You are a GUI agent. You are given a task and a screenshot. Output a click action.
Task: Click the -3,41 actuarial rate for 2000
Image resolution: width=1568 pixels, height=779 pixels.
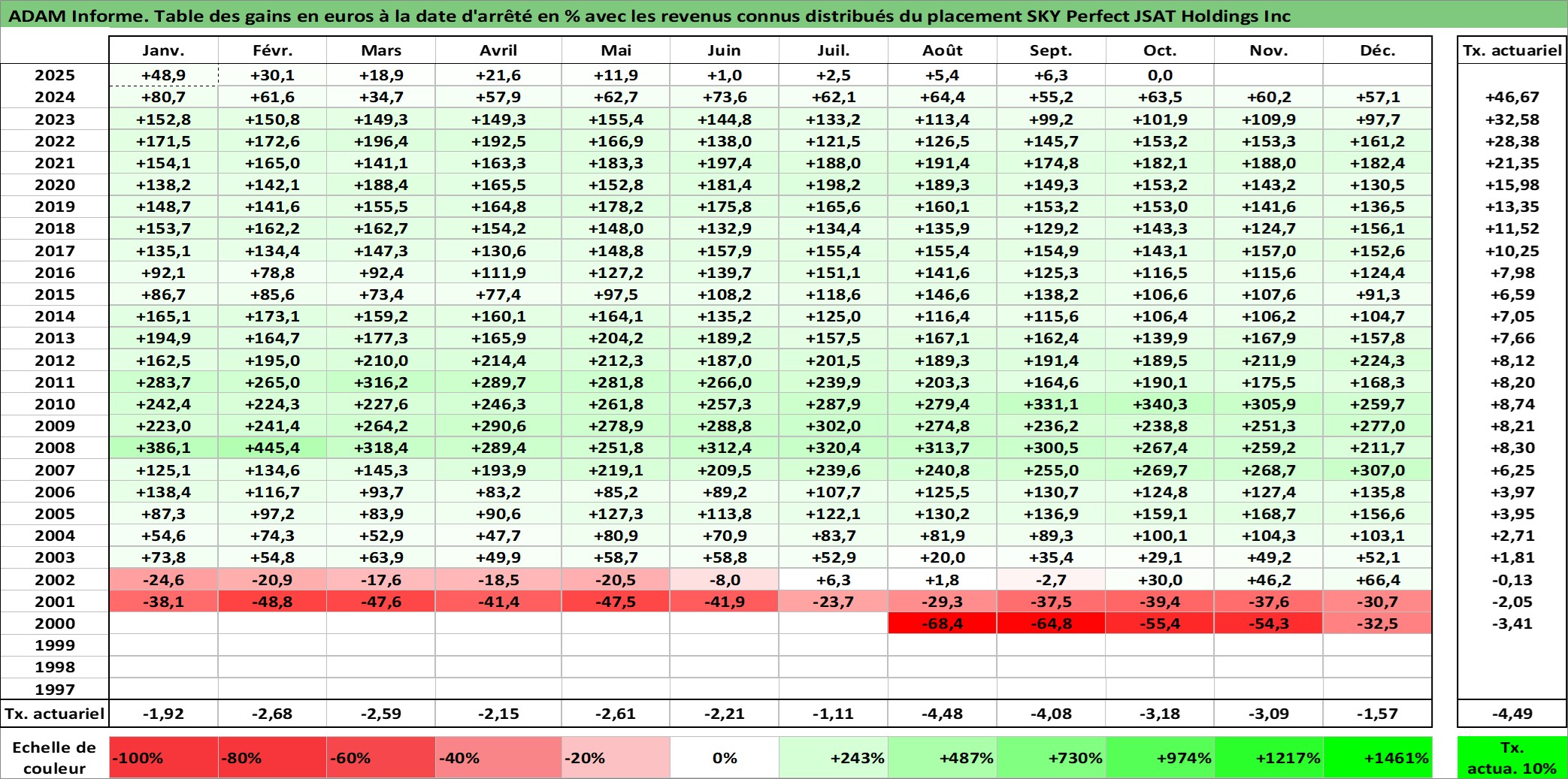click(1512, 624)
